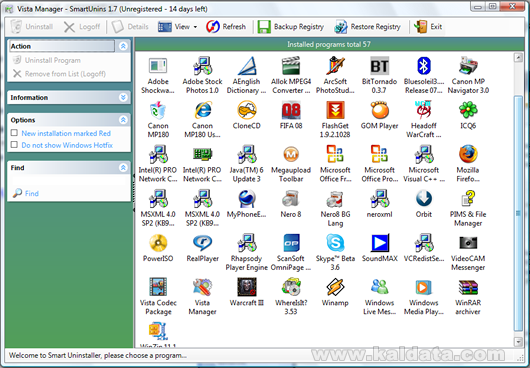Image resolution: width=530 pixels, height=368 pixels.
Task: Select ScanSoft OmniPage icon
Action: click(x=291, y=243)
